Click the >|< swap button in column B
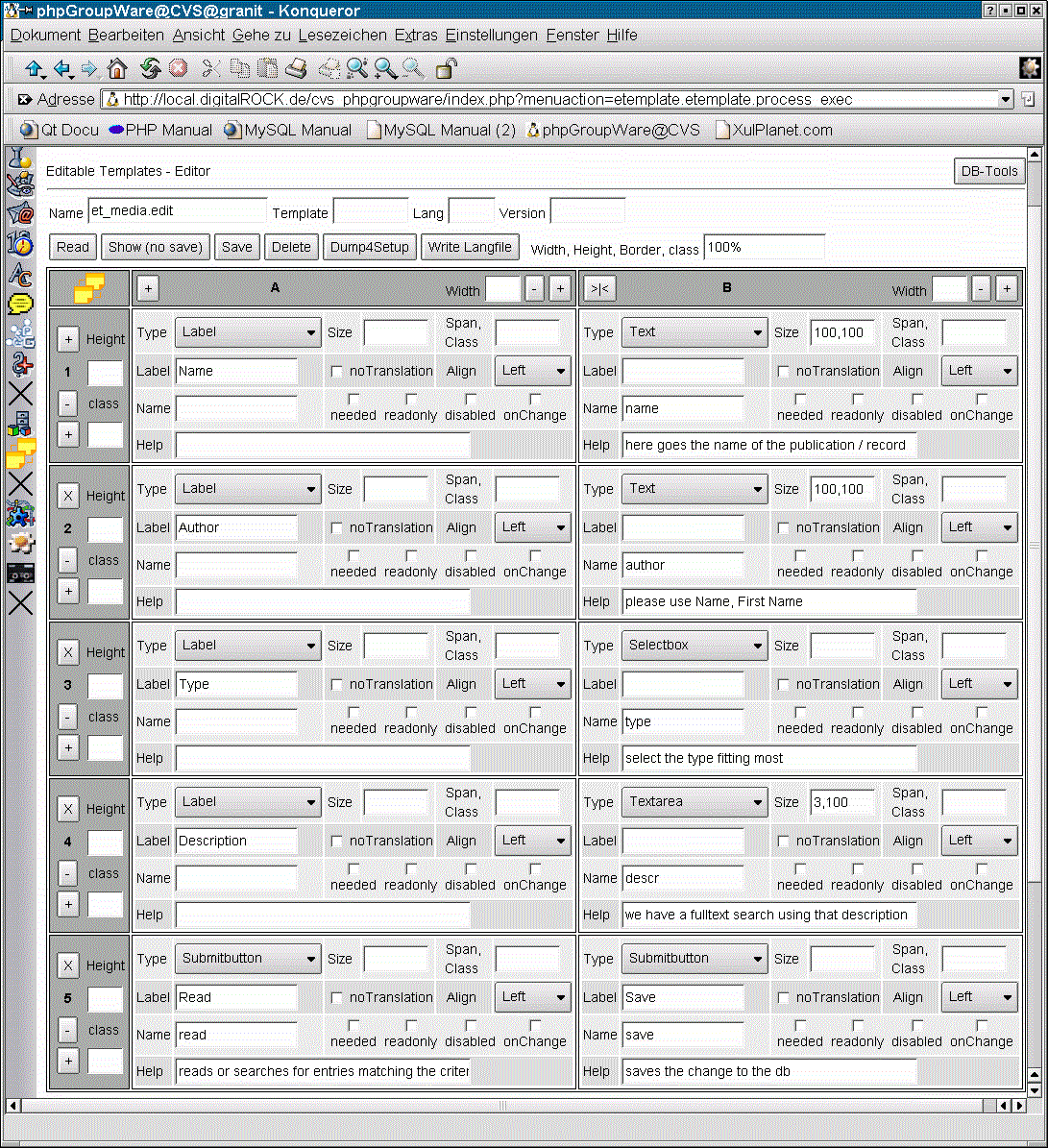Viewport: 1048px width, 1148px height. coord(600,288)
